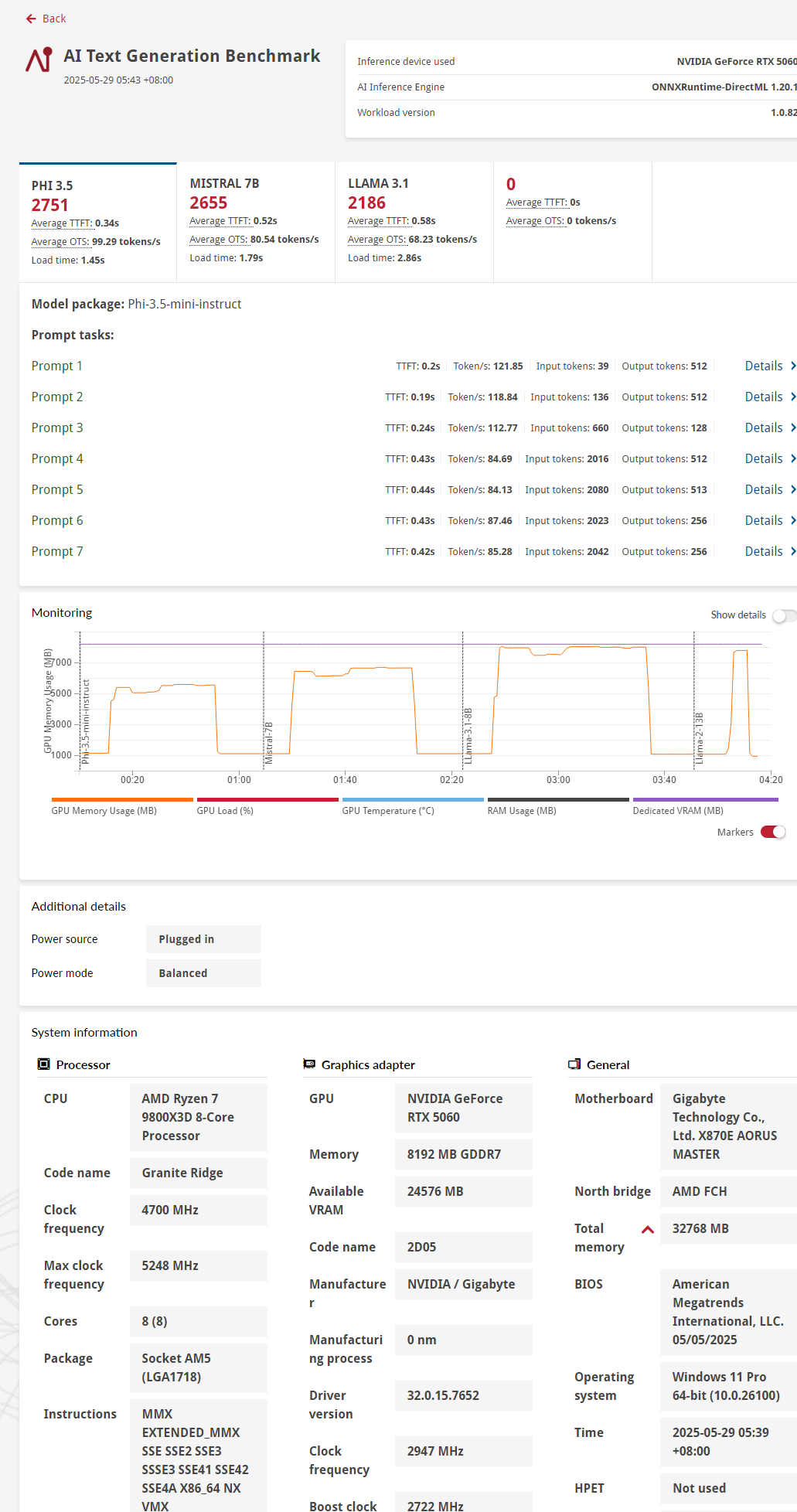Screen dimensions: 797x1512
Task: Select the GPU Temperature blue legend
Action: 413,806
